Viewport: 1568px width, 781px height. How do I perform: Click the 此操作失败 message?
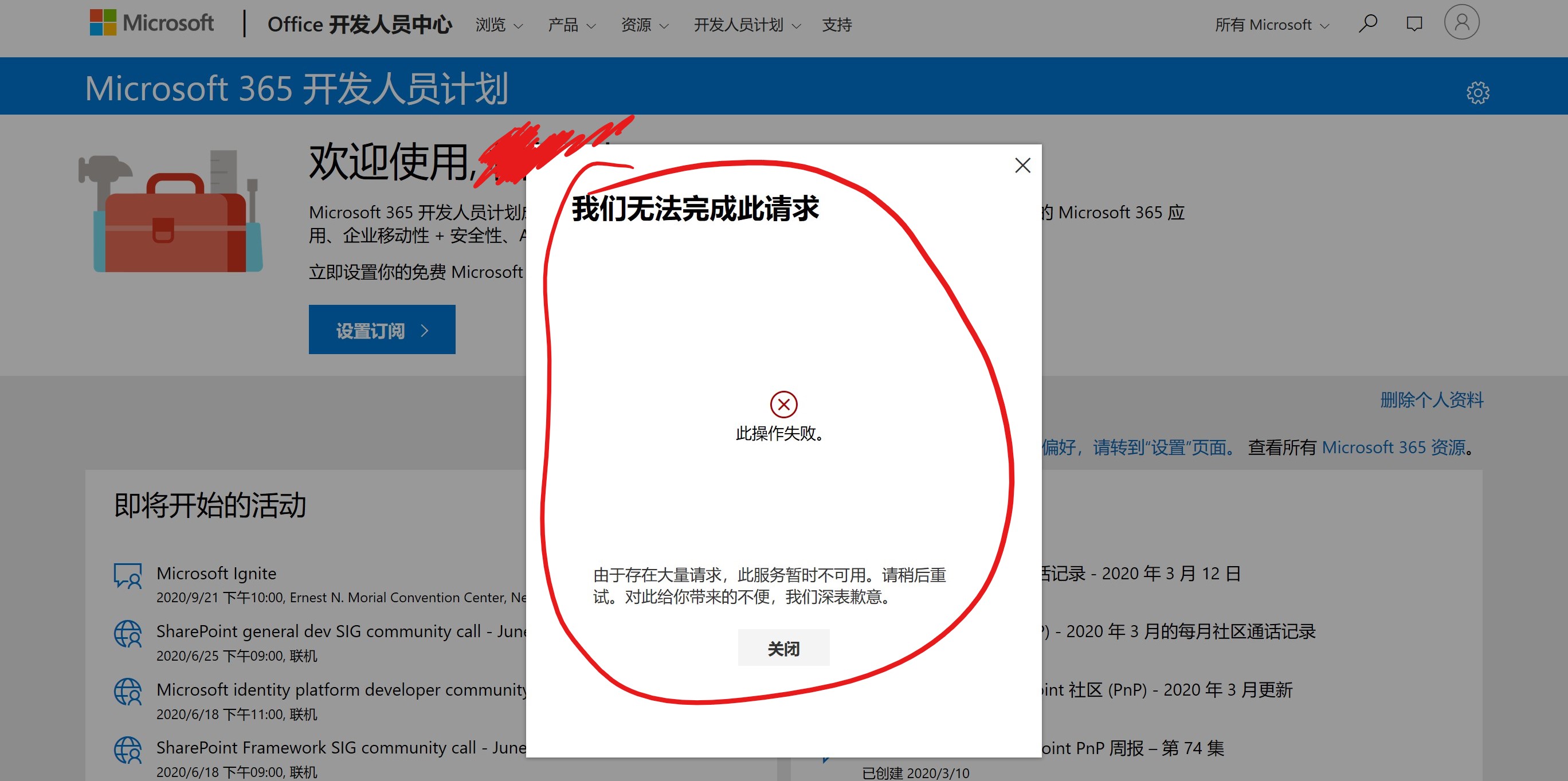(x=779, y=433)
